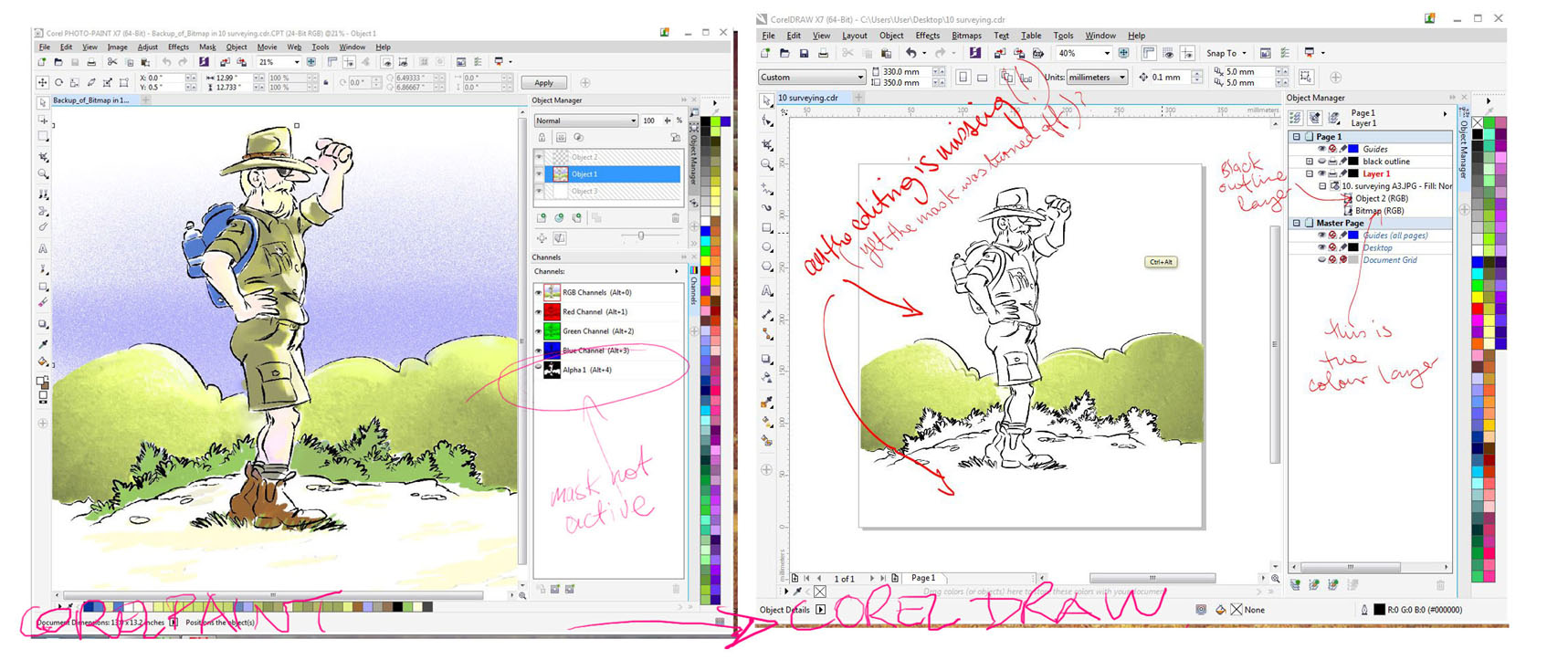1568x660 pixels.
Task: Select the Zoom tool in PHOTO-PAINT toolbox
Action: click(43, 173)
